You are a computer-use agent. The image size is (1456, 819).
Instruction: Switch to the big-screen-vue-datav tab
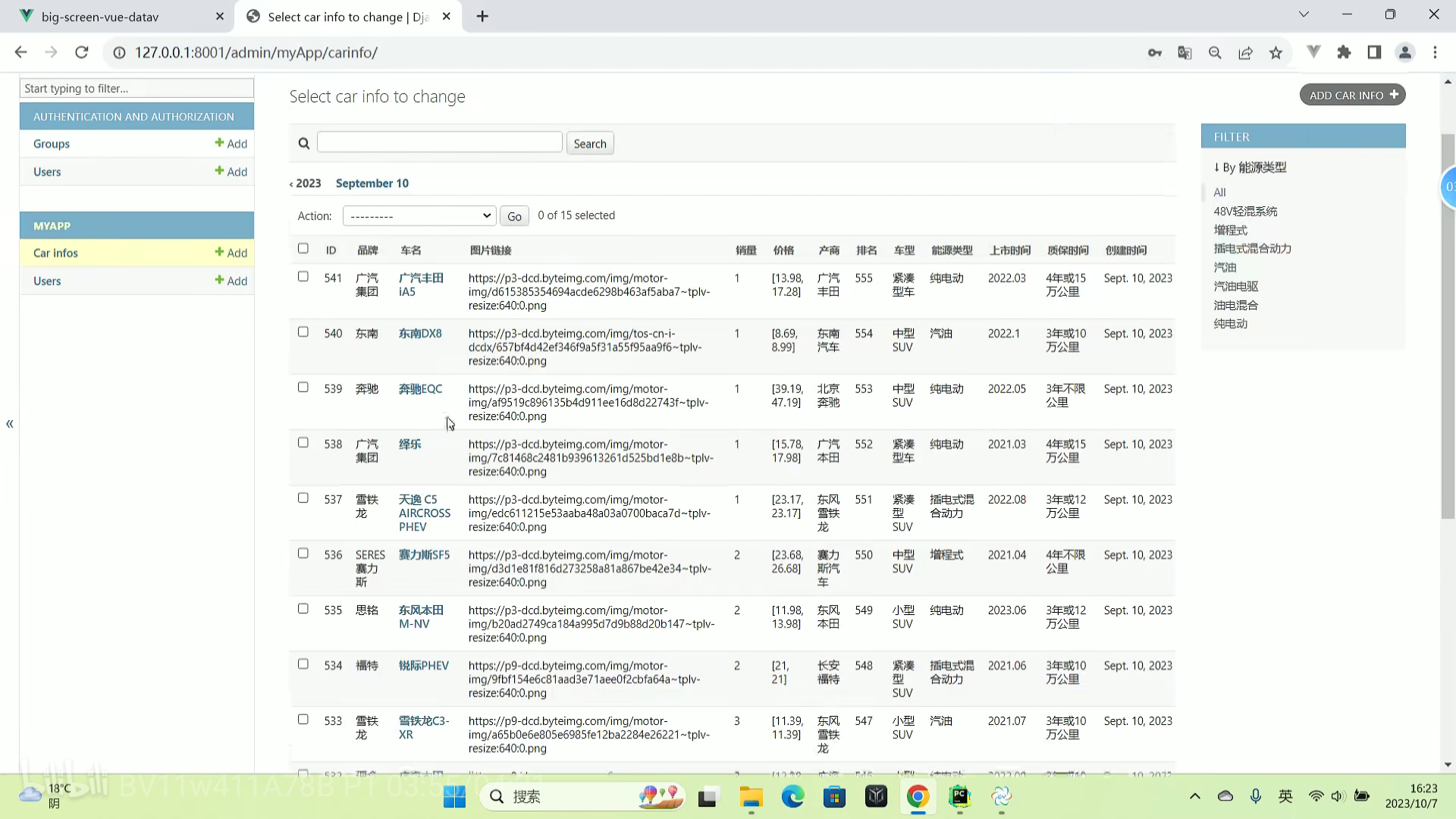[x=100, y=17]
